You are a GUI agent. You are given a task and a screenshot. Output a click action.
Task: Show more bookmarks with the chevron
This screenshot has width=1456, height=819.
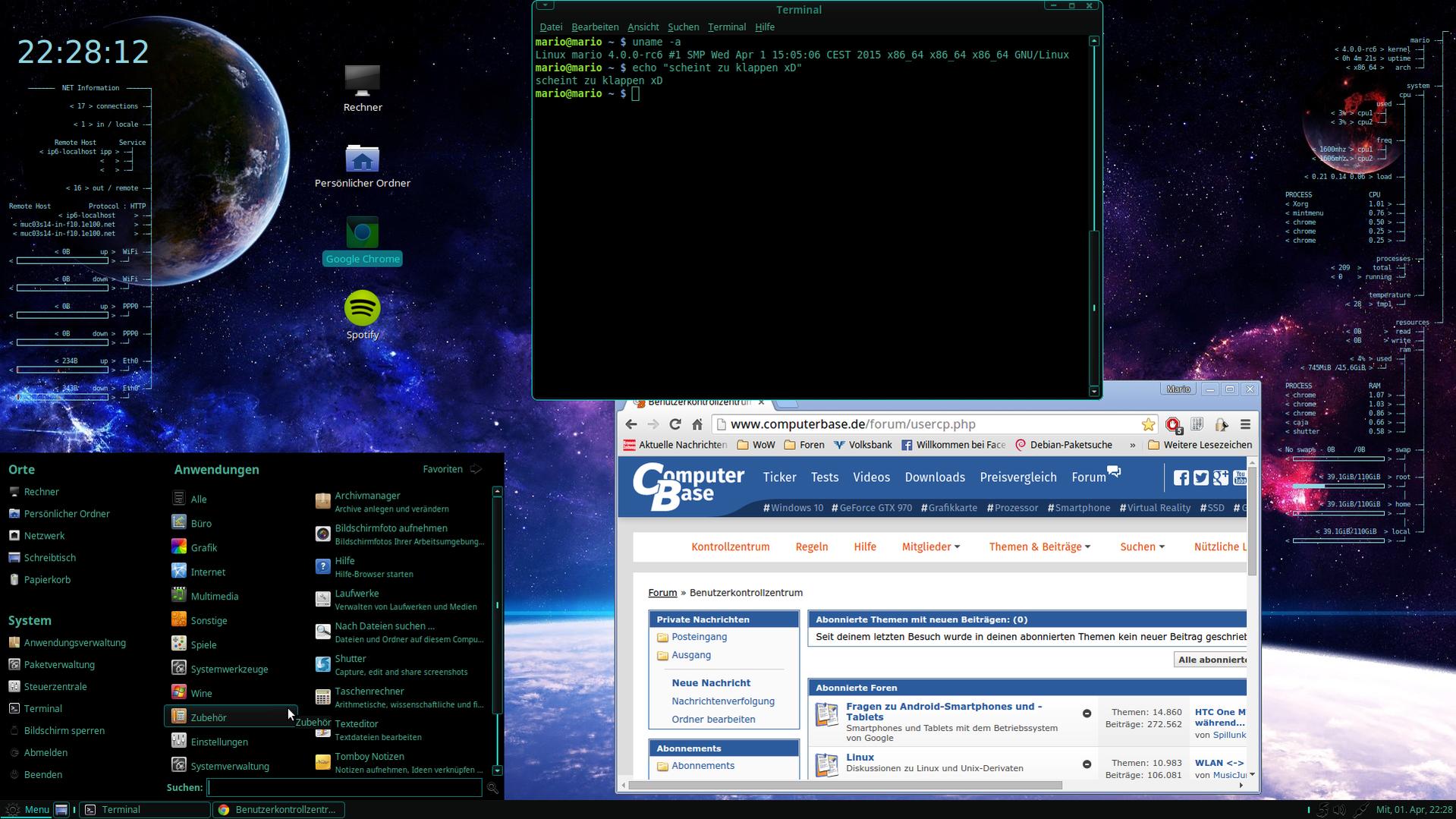click(1133, 445)
